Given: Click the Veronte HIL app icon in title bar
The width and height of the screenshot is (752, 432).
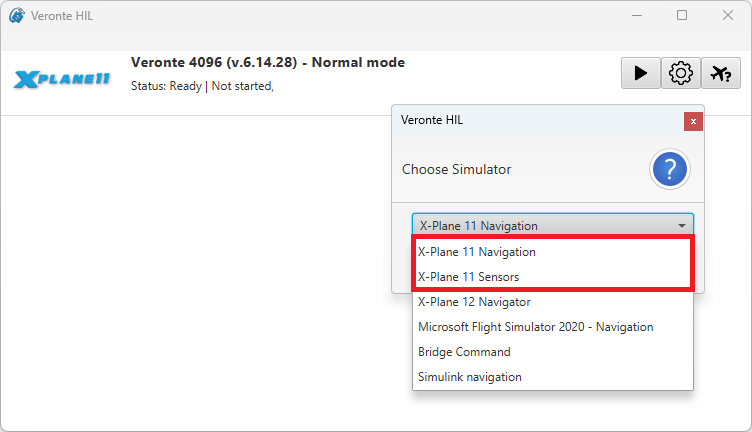Looking at the screenshot, I should tap(16, 15).
